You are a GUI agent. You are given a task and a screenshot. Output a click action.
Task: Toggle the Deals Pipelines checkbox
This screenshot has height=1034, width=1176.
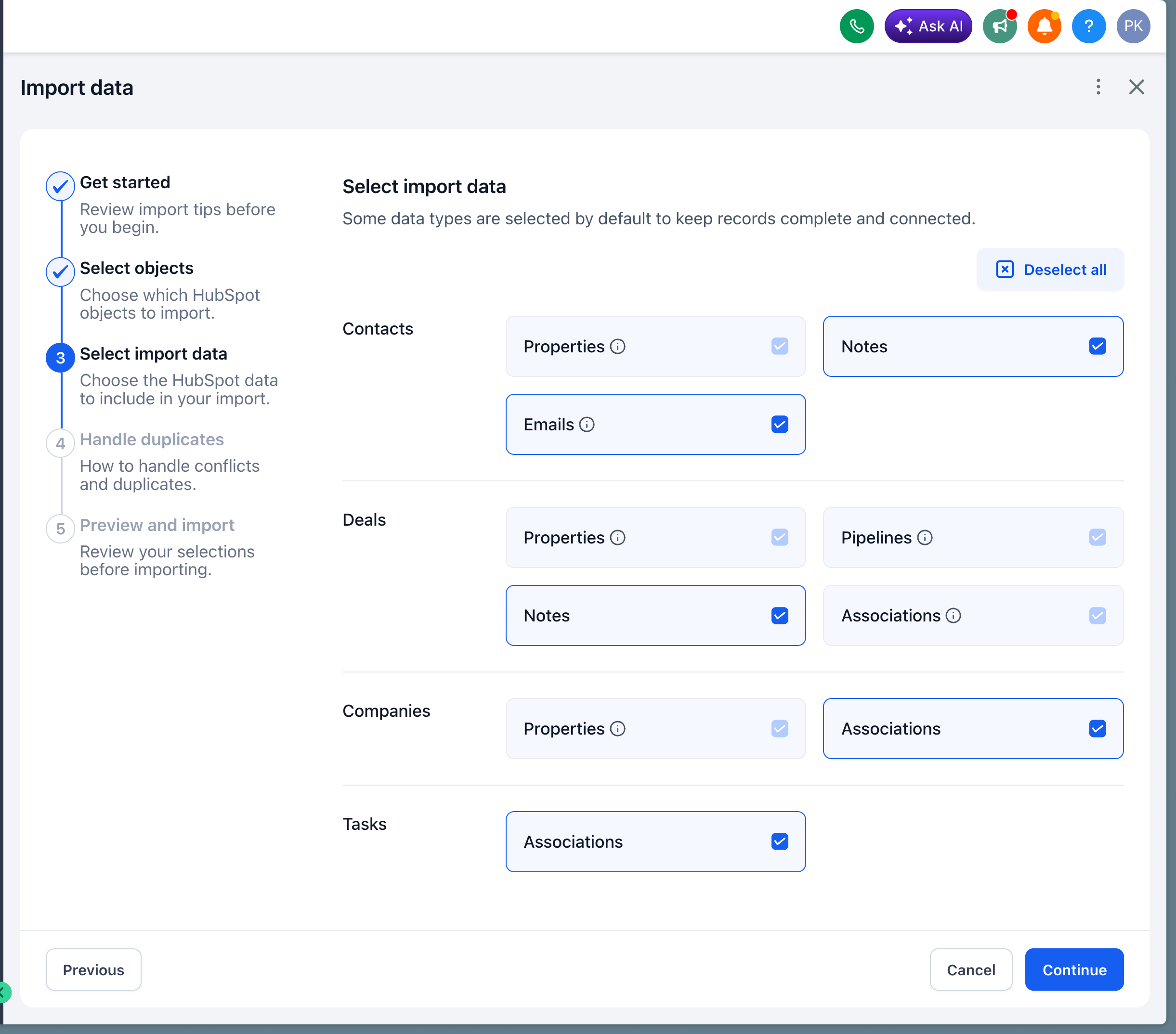point(1097,537)
